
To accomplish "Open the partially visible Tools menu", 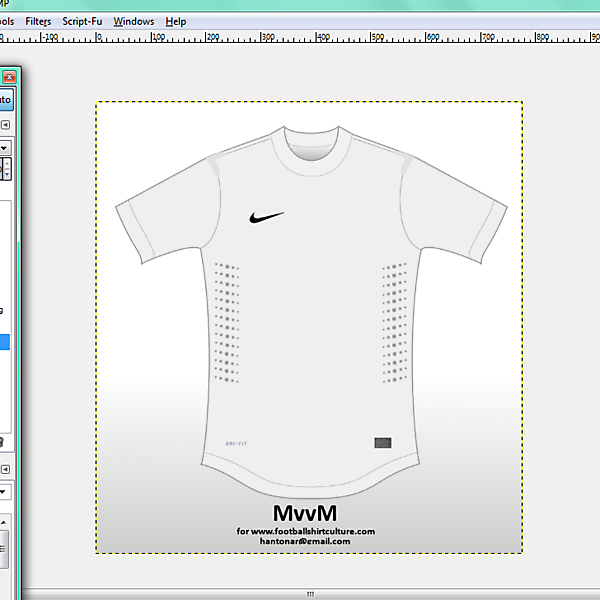I will [7, 21].
